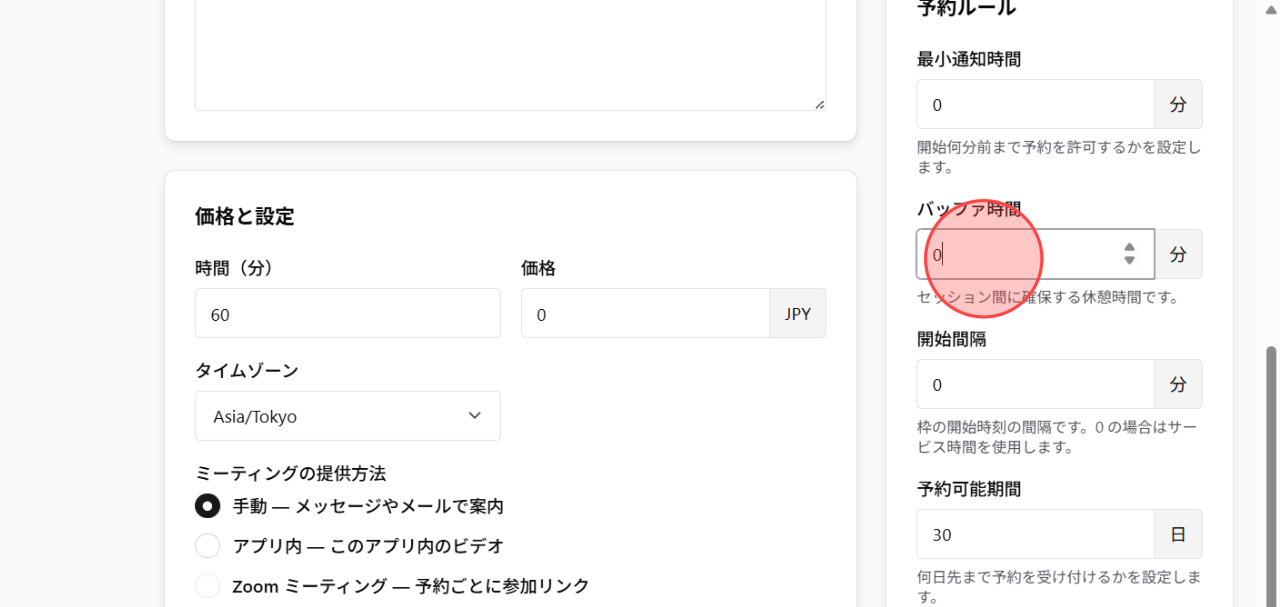The image size is (1280, 607).
Task: Decrease バッファ時間 with the down stepper arrow
Action: click(x=1129, y=261)
